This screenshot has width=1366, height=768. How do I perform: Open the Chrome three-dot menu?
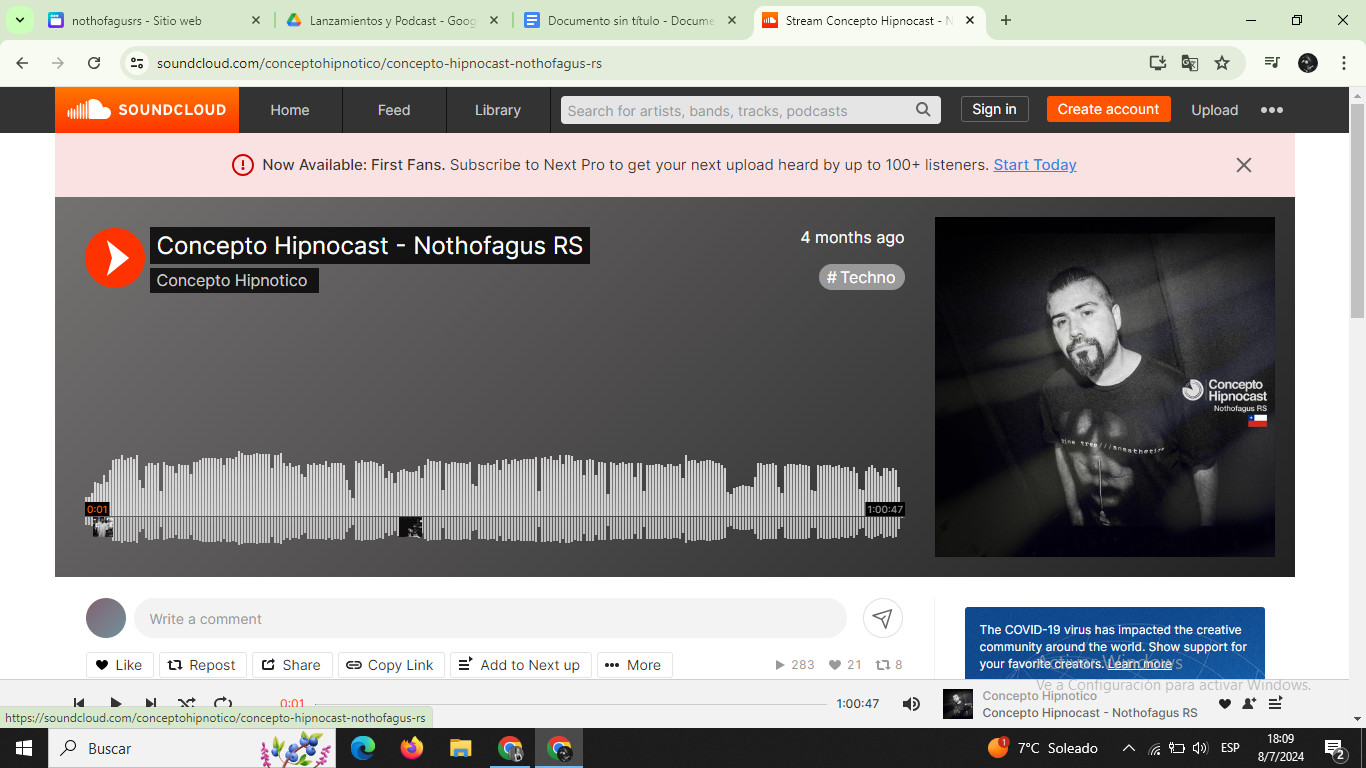click(1343, 63)
